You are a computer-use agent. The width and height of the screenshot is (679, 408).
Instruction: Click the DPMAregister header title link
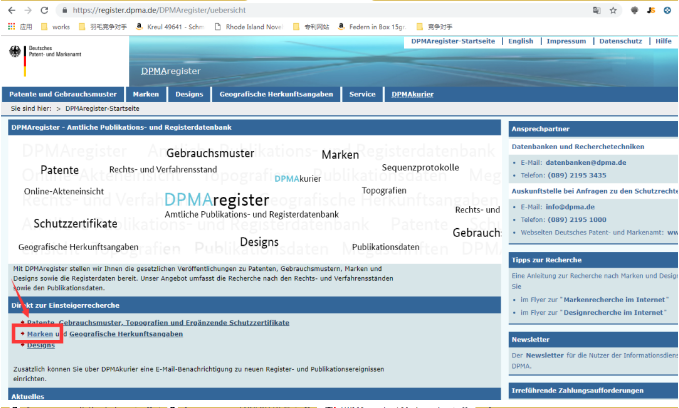(171, 71)
